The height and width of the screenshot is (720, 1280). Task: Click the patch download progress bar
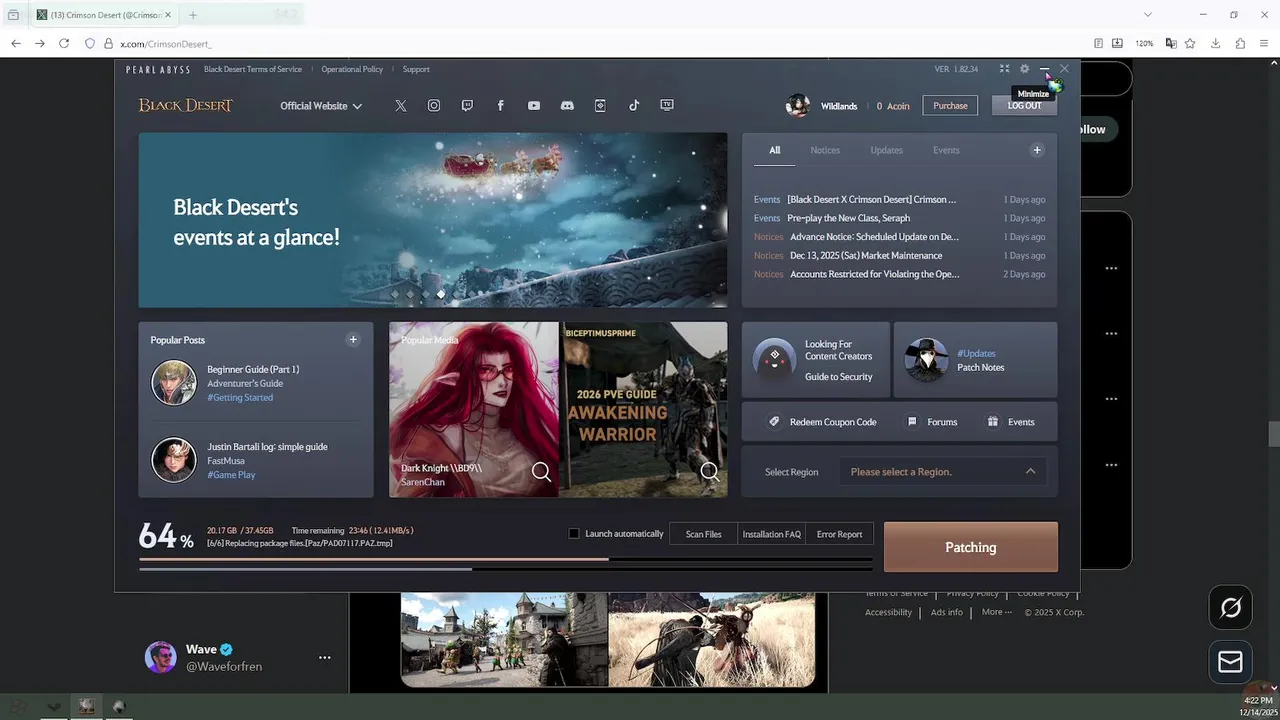click(x=506, y=559)
